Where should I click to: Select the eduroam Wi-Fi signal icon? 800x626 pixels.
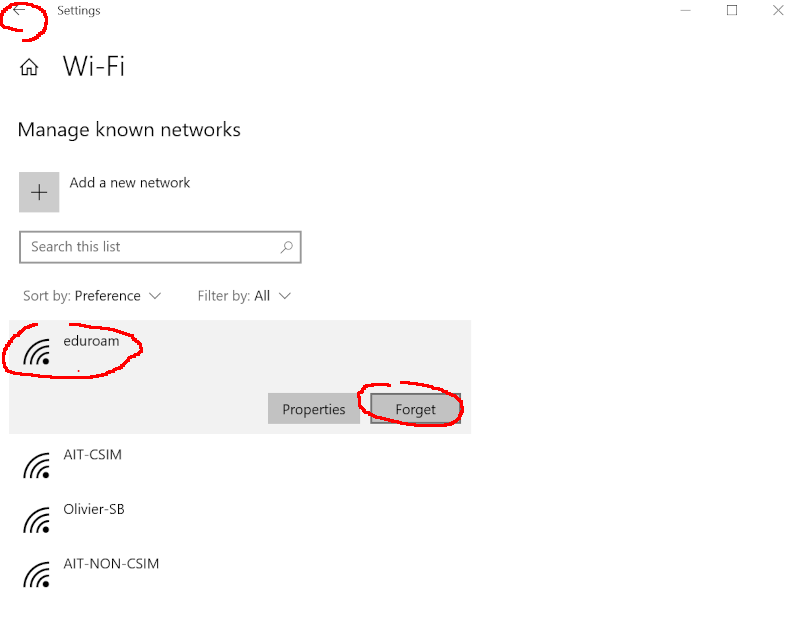[x=37, y=352]
